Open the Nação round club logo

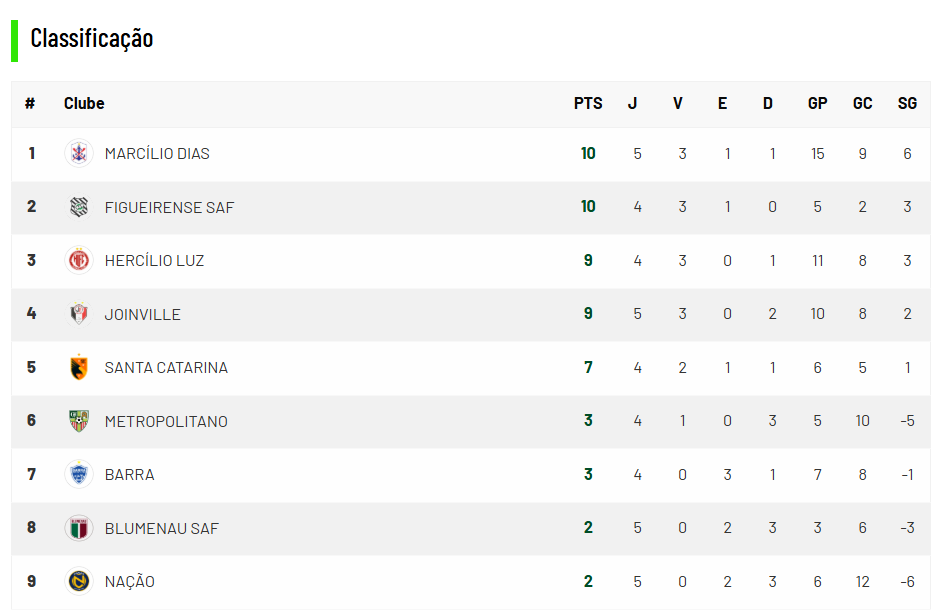tap(79, 581)
